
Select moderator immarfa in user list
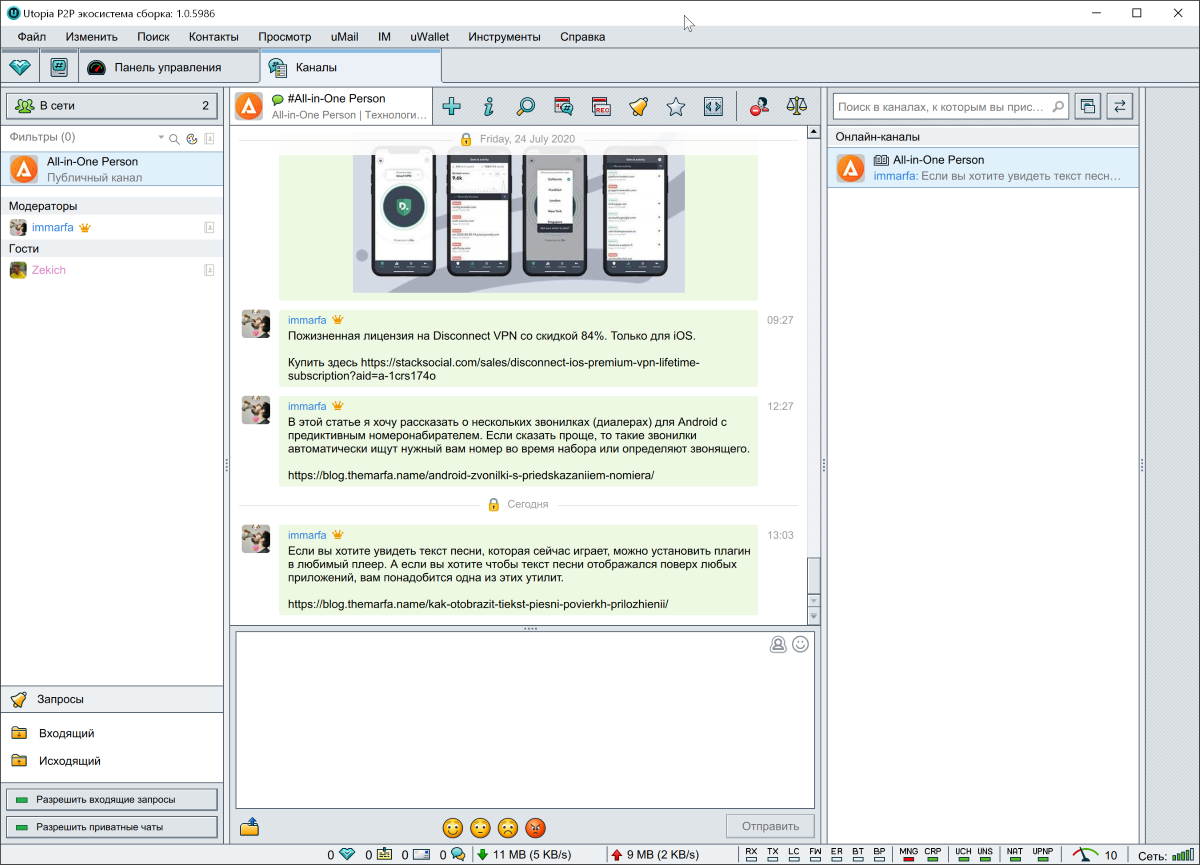[x=112, y=228]
